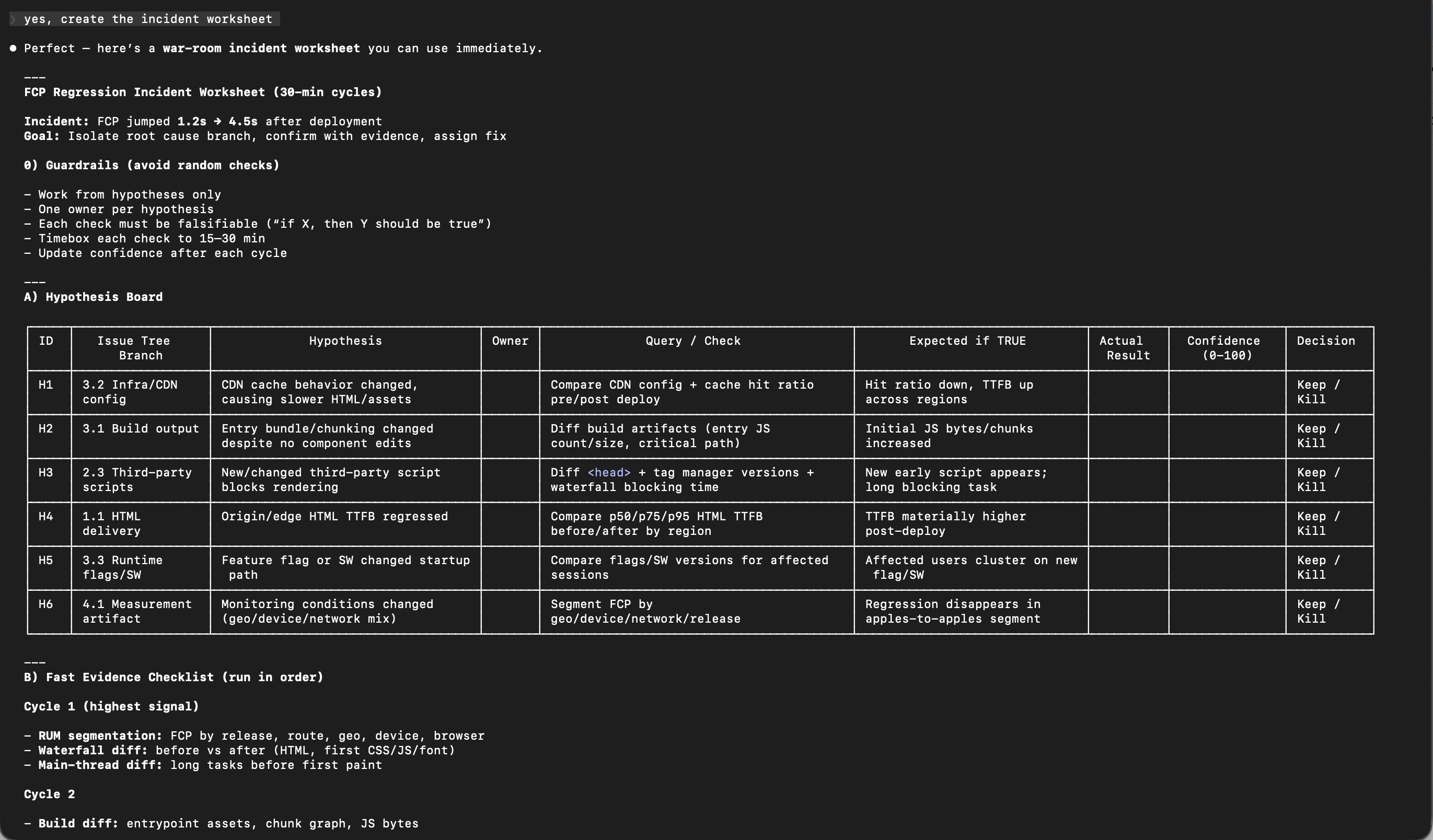The width and height of the screenshot is (1433, 840).
Task: Click the white bullet before 'Perfect'
Action: pyautogui.click(x=13, y=48)
